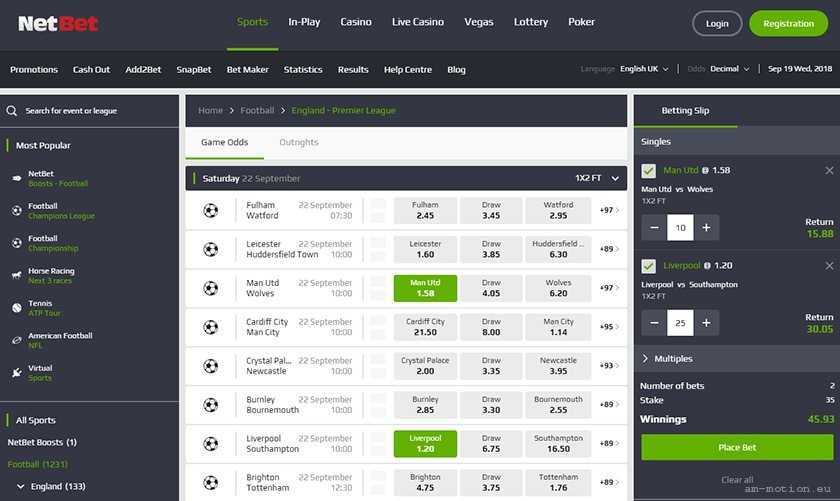Expand +95 markets for Cardiff City Man City
This screenshot has width=840, height=501.
[609, 327]
